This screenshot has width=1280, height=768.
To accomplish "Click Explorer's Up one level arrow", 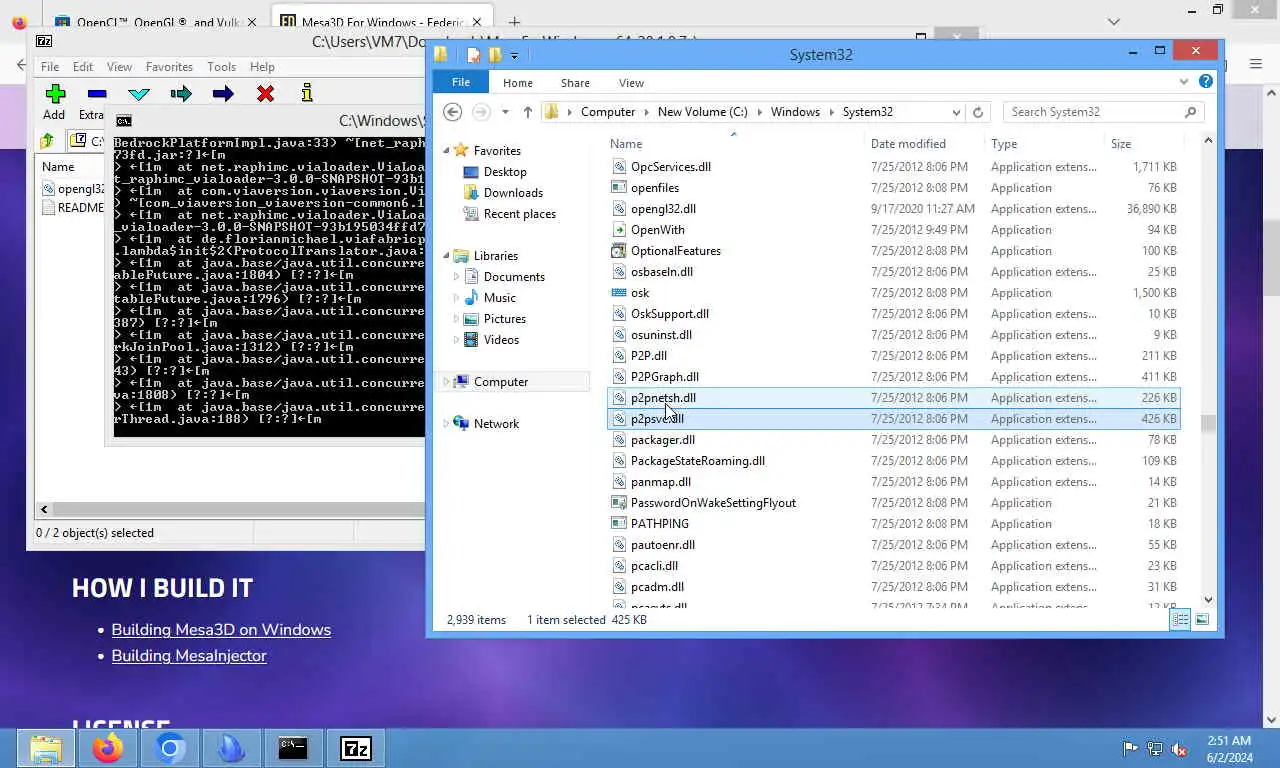I will pos(528,112).
